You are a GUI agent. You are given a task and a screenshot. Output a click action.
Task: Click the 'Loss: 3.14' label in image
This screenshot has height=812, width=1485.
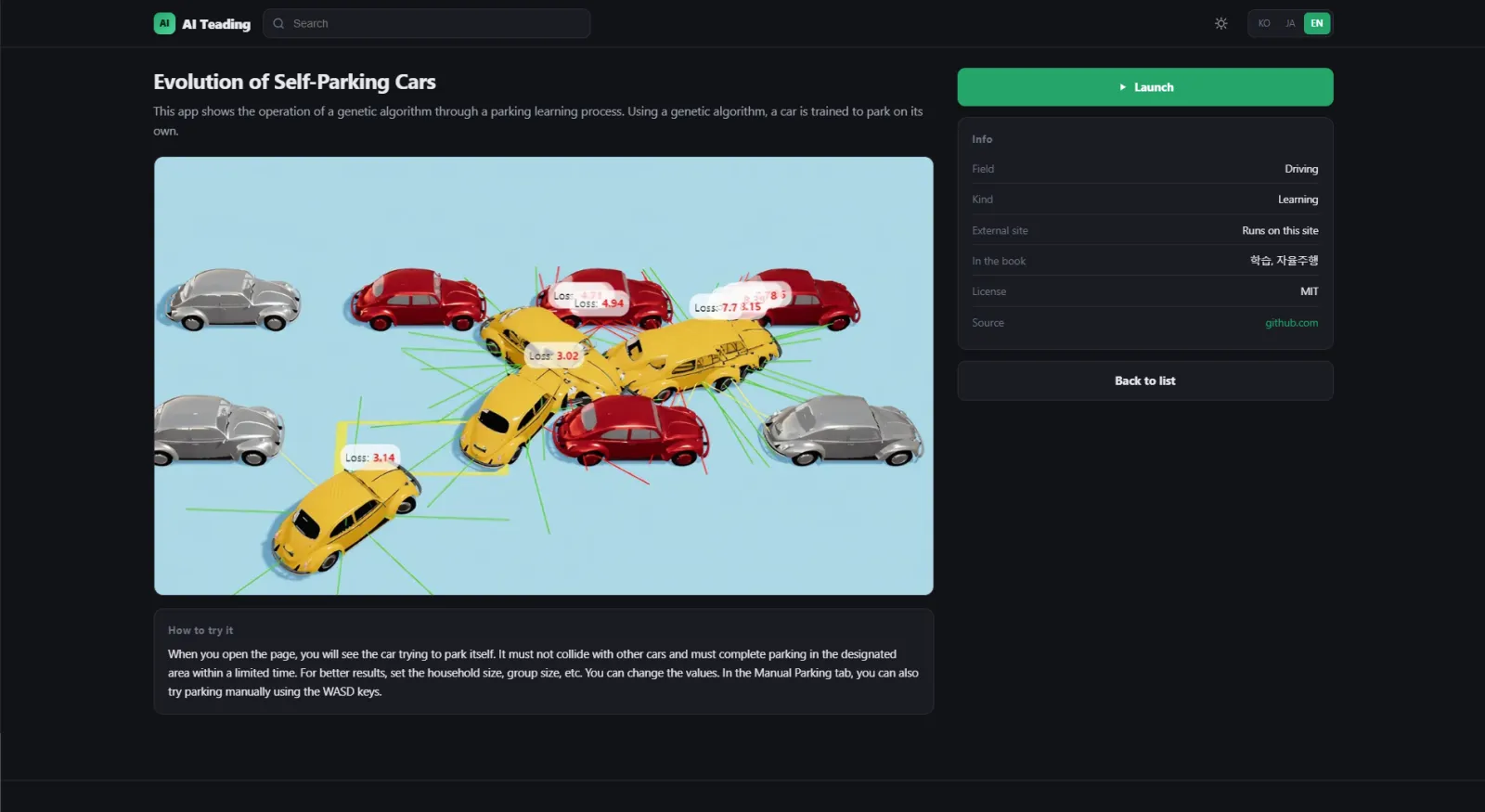click(369, 458)
